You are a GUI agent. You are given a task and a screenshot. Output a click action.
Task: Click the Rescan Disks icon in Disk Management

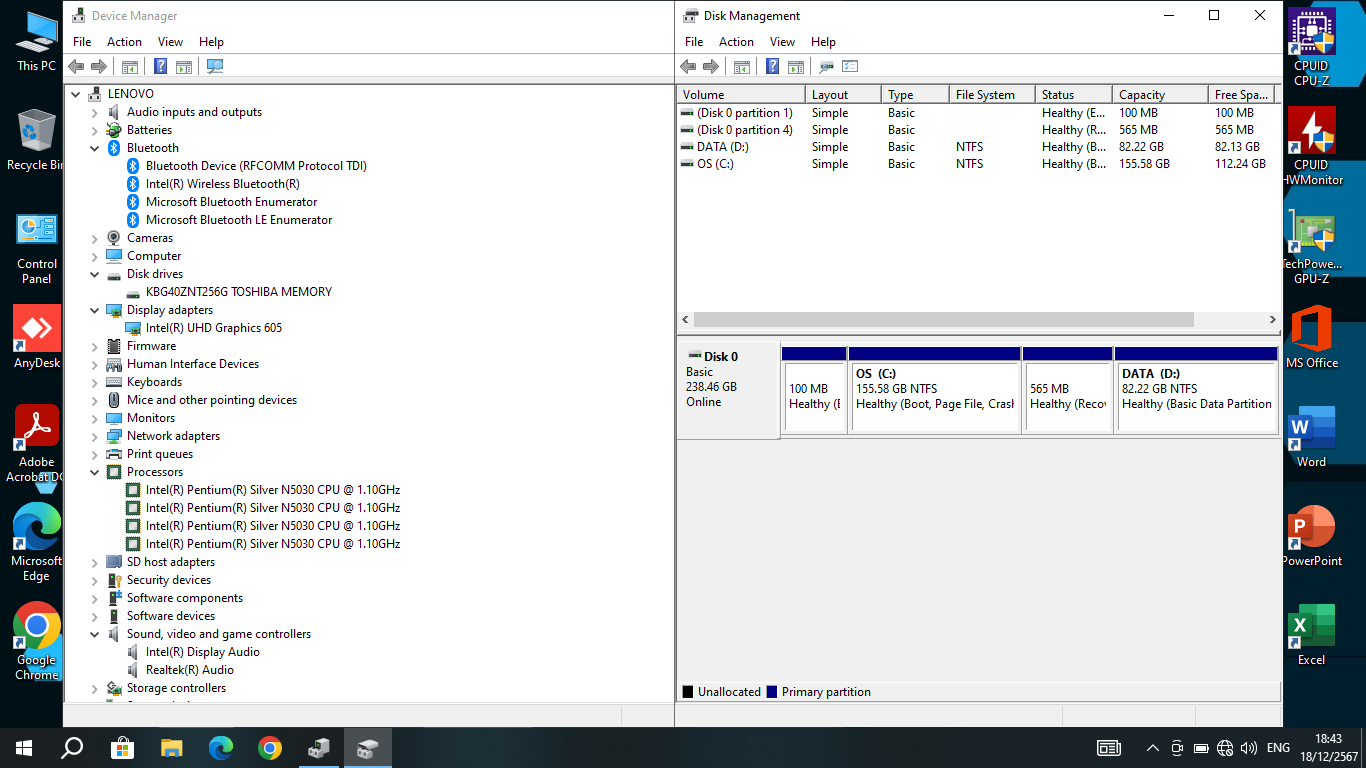[x=826, y=67]
